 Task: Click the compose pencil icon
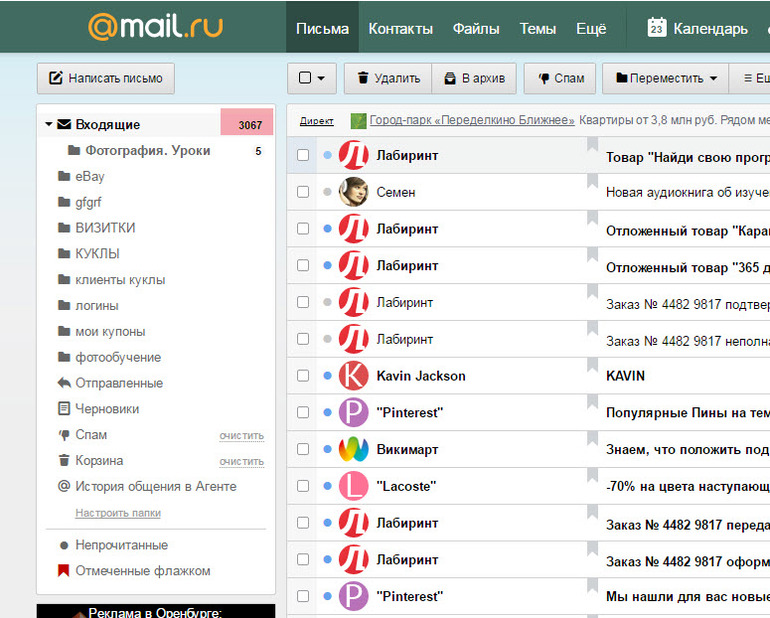pyautogui.click(x=55, y=78)
